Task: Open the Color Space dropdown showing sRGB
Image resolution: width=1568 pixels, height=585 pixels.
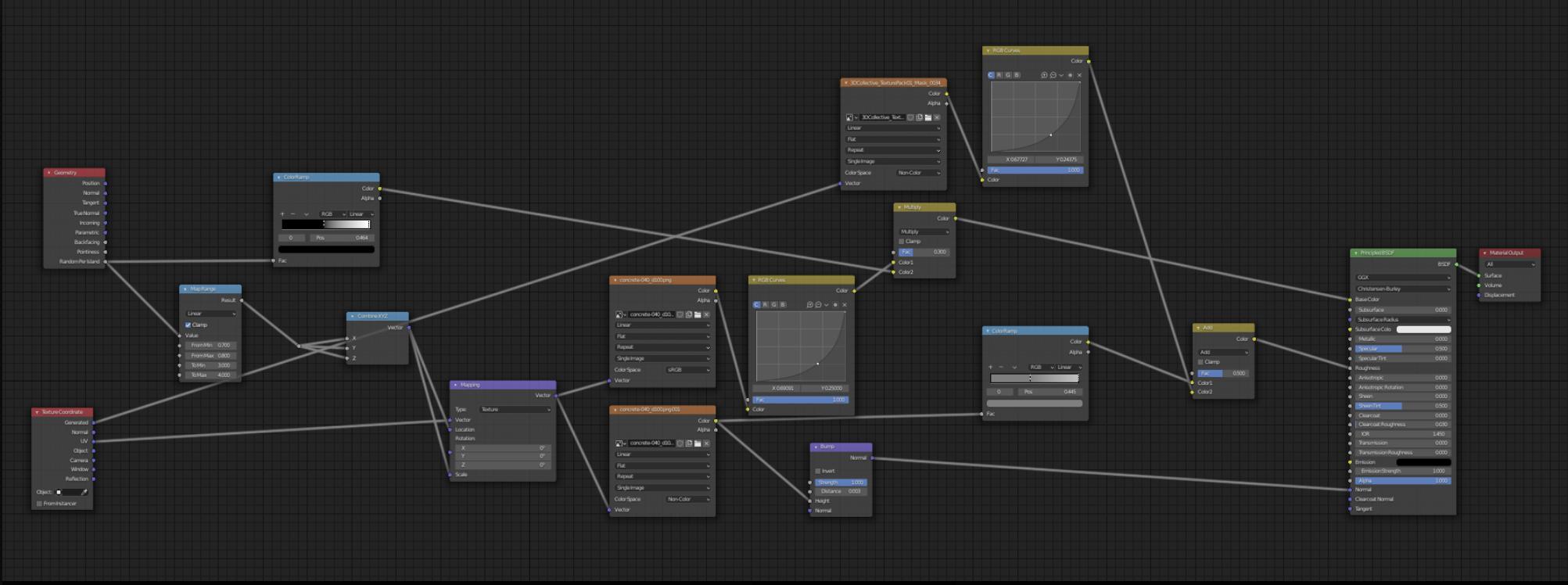Action: (687, 369)
